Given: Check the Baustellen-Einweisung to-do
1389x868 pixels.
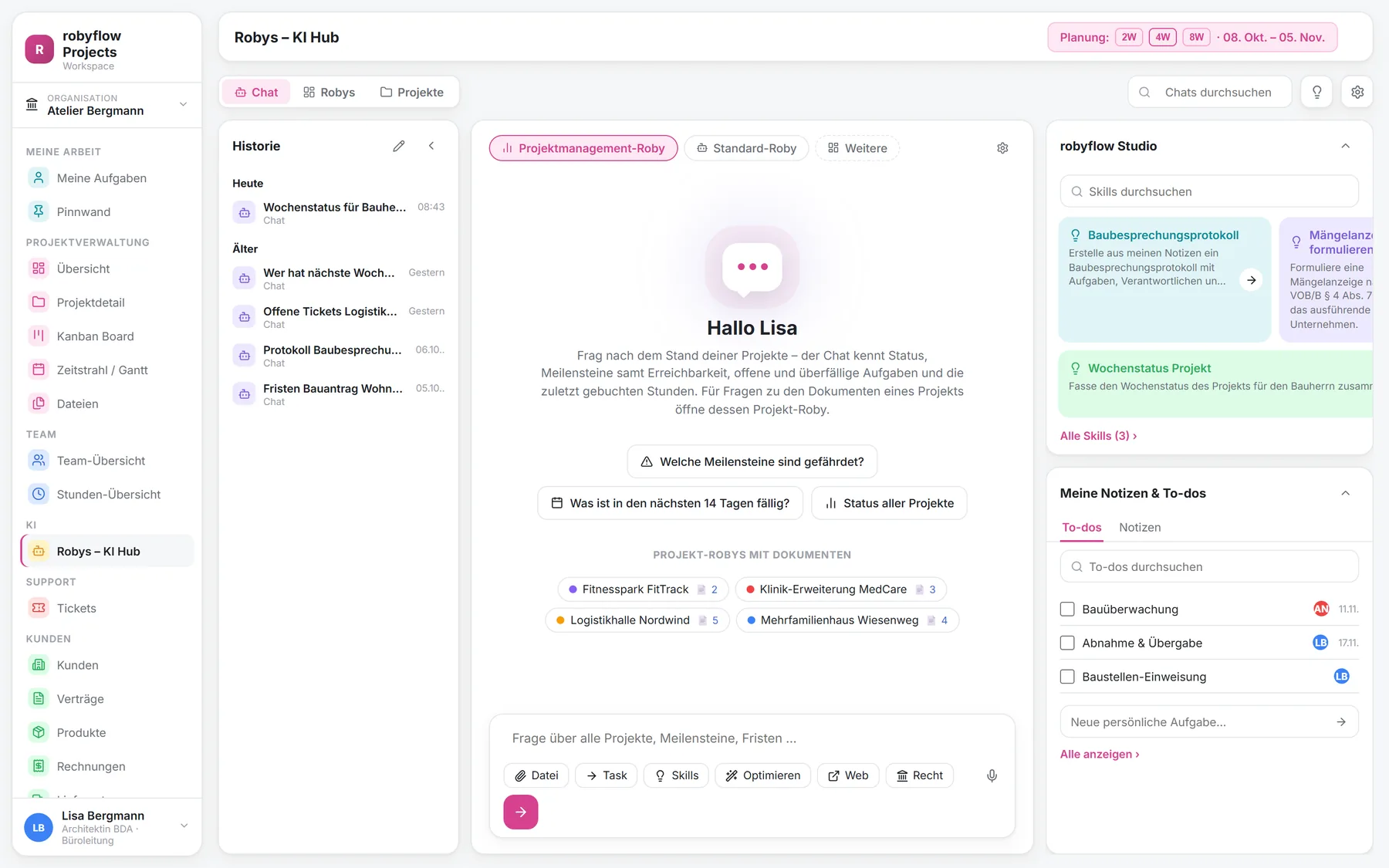Looking at the screenshot, I should pos(1067,677).
